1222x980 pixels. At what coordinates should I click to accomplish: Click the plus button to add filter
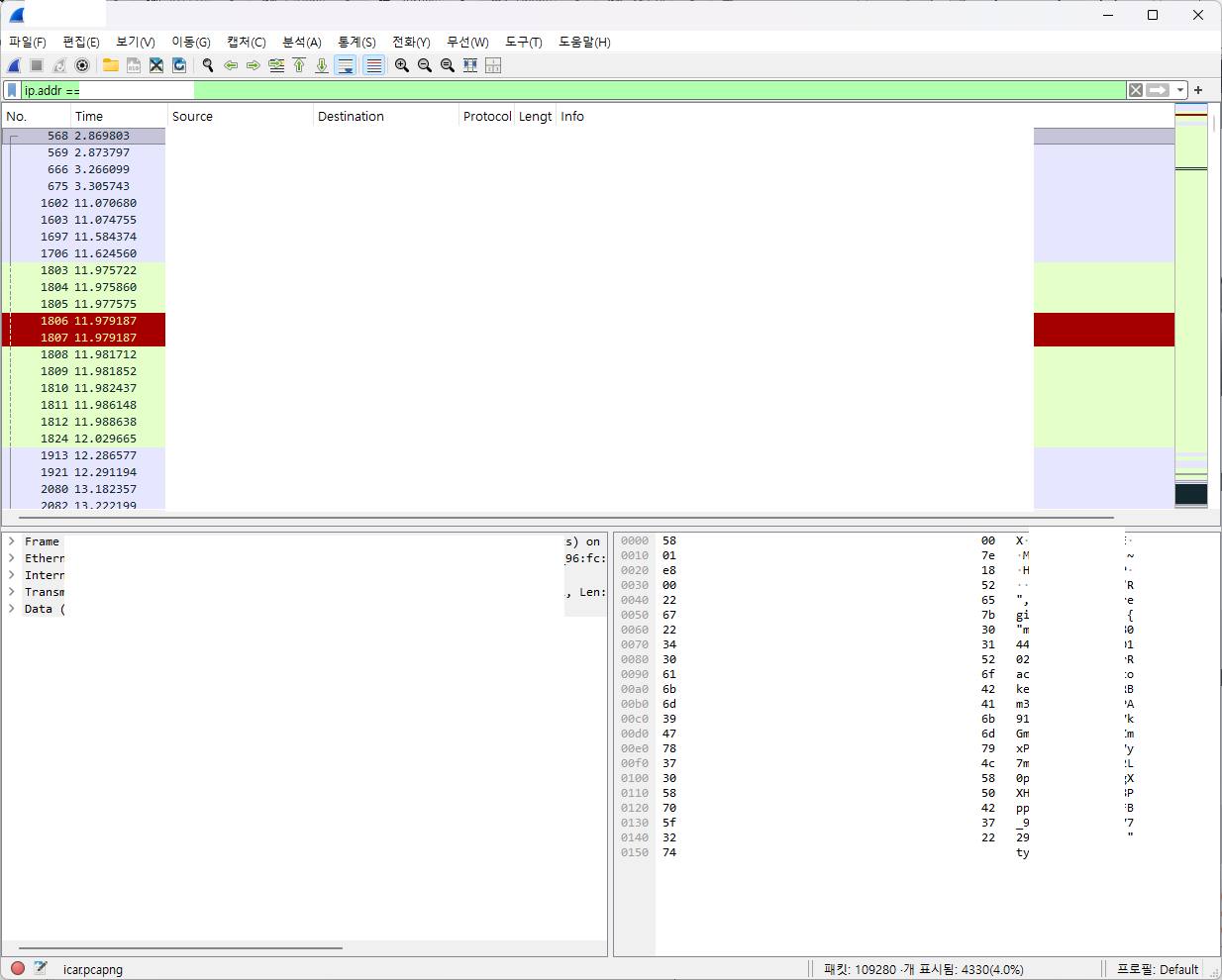(x=1198, y=90)
